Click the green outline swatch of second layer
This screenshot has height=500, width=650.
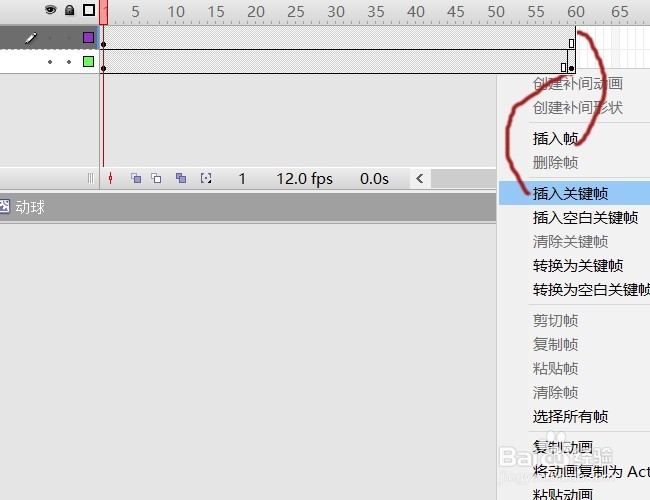pos(88,62)
